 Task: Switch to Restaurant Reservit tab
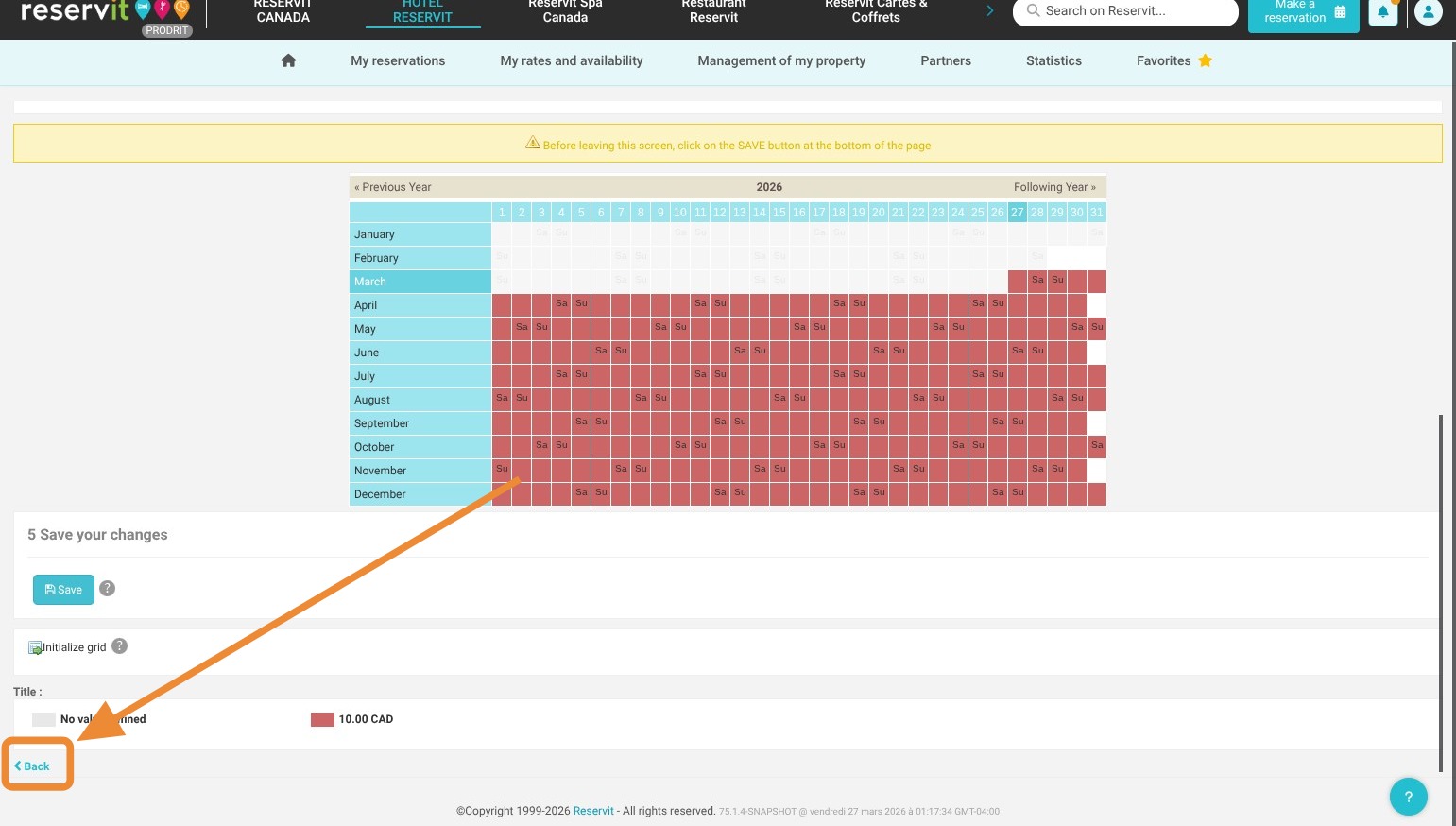click(x=713, y=11)
